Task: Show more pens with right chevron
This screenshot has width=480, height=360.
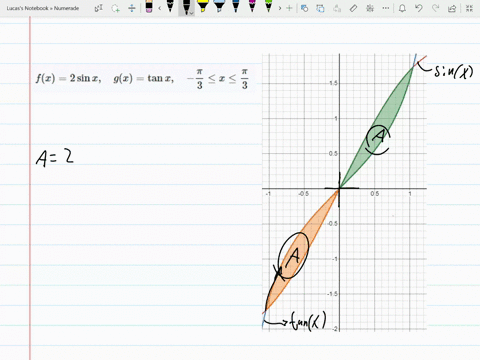Action: [280, 8]
